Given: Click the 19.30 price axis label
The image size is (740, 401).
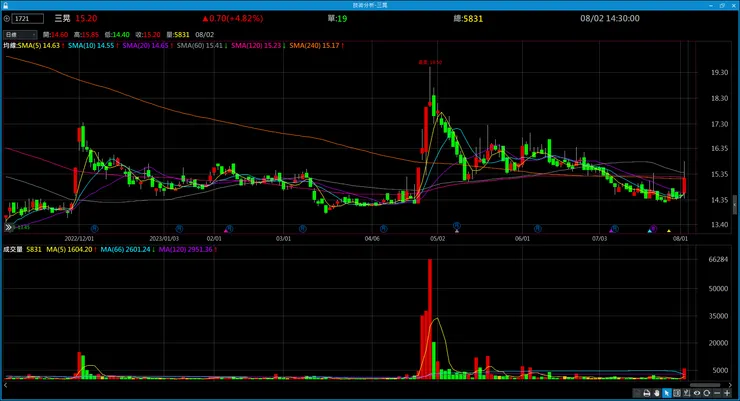Looking at the screenshot, I should (719, 72).
